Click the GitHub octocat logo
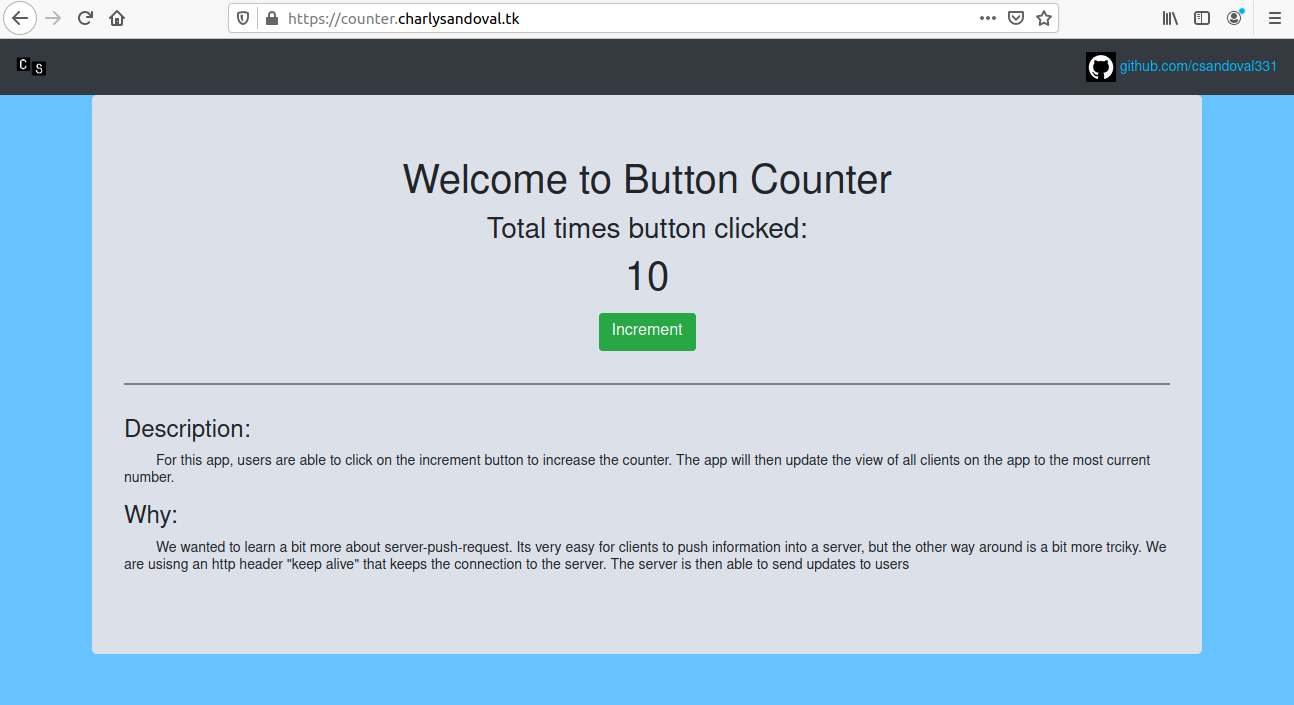 point(1100,67)
